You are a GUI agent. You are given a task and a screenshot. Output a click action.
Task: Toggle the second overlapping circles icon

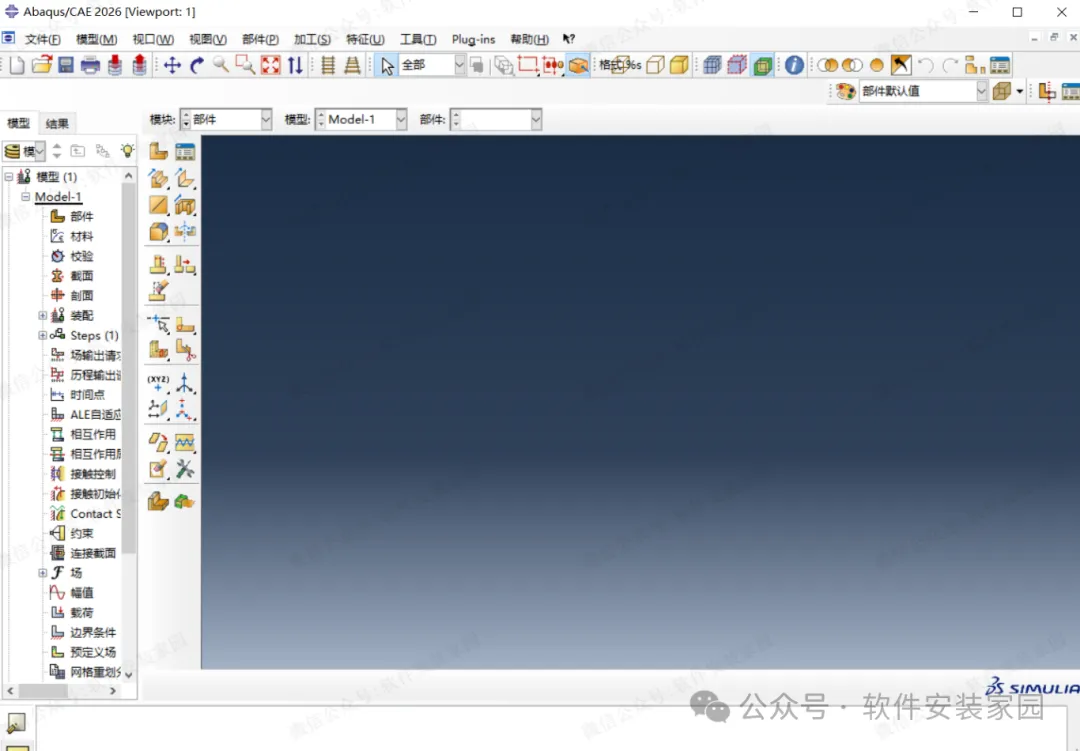pyautogui.click(x=852, y=65)
